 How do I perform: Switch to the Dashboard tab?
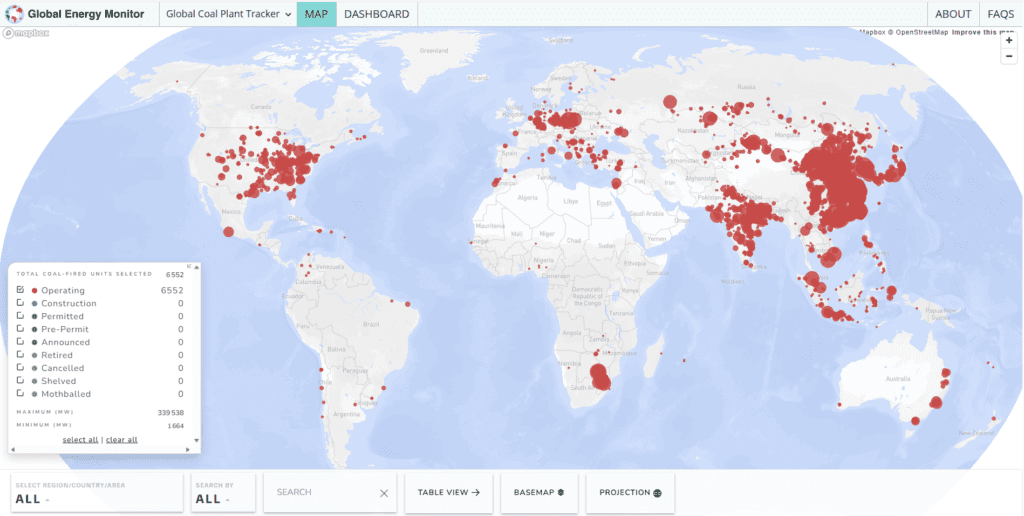click(x=375, y=14)
